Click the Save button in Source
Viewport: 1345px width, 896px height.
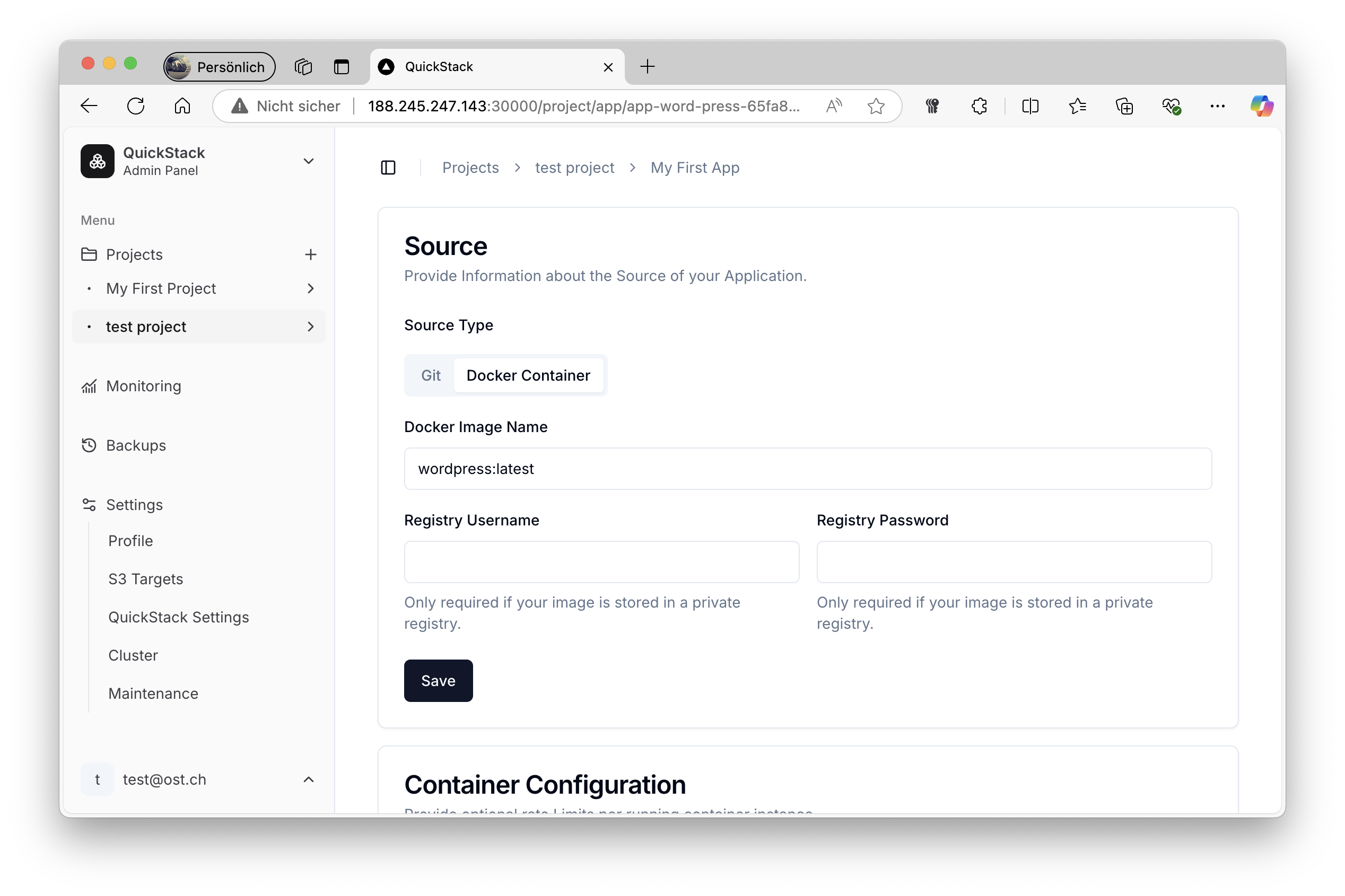pyautogui.click(x=438, y=681)
